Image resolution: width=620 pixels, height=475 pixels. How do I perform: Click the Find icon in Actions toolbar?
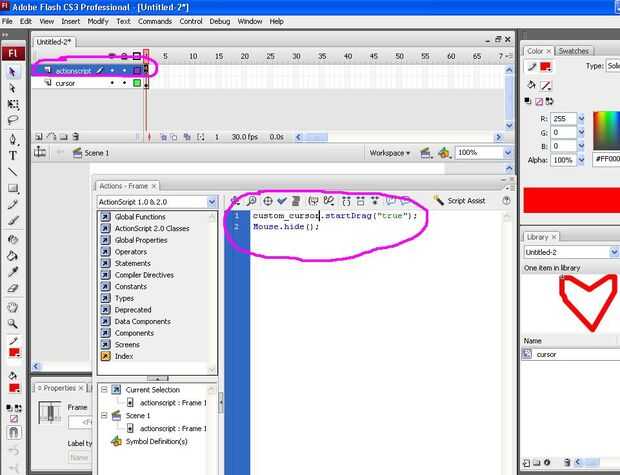[x=251, y=201]
